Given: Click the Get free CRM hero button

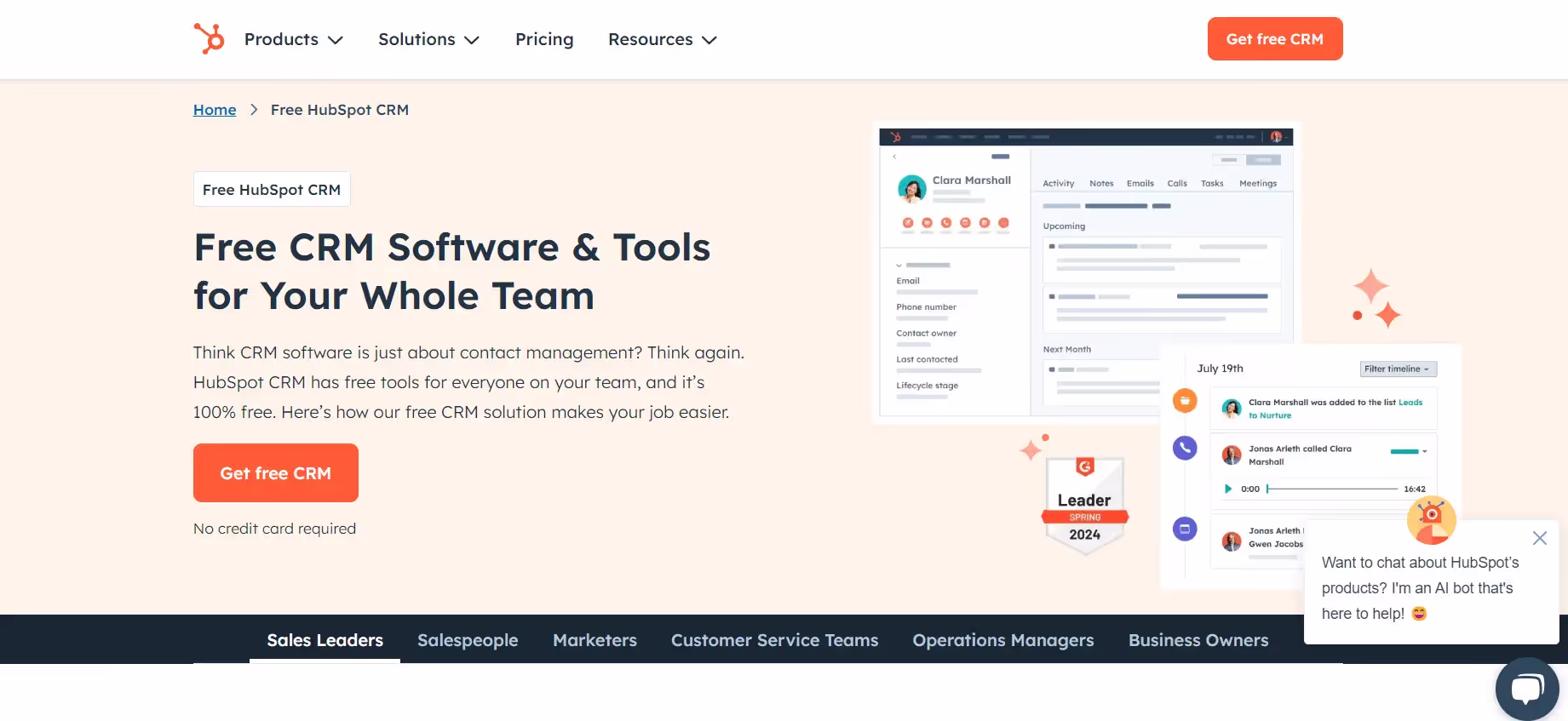Looking at the screenshot, I should pyautogui.click(x=276, y=473).
